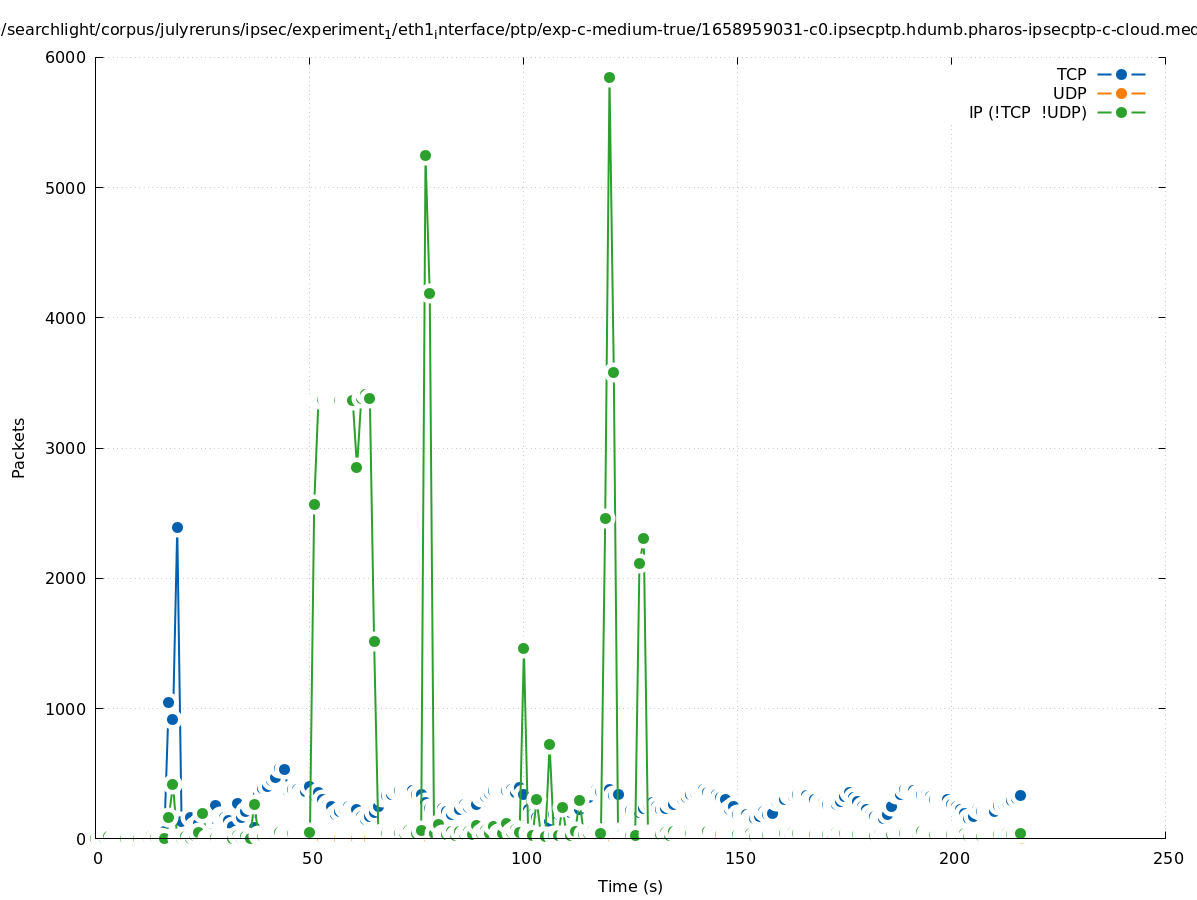
Task: Click the 250 x-axis tick label
Action: (1166, 858)
